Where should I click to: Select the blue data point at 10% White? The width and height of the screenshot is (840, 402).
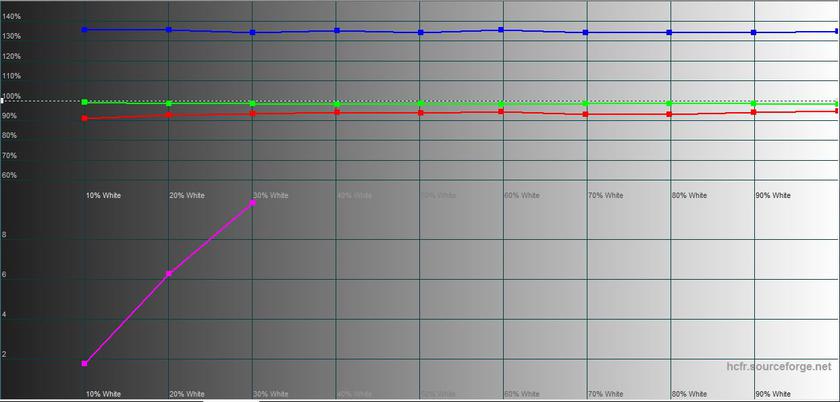(x=85, y=30)
